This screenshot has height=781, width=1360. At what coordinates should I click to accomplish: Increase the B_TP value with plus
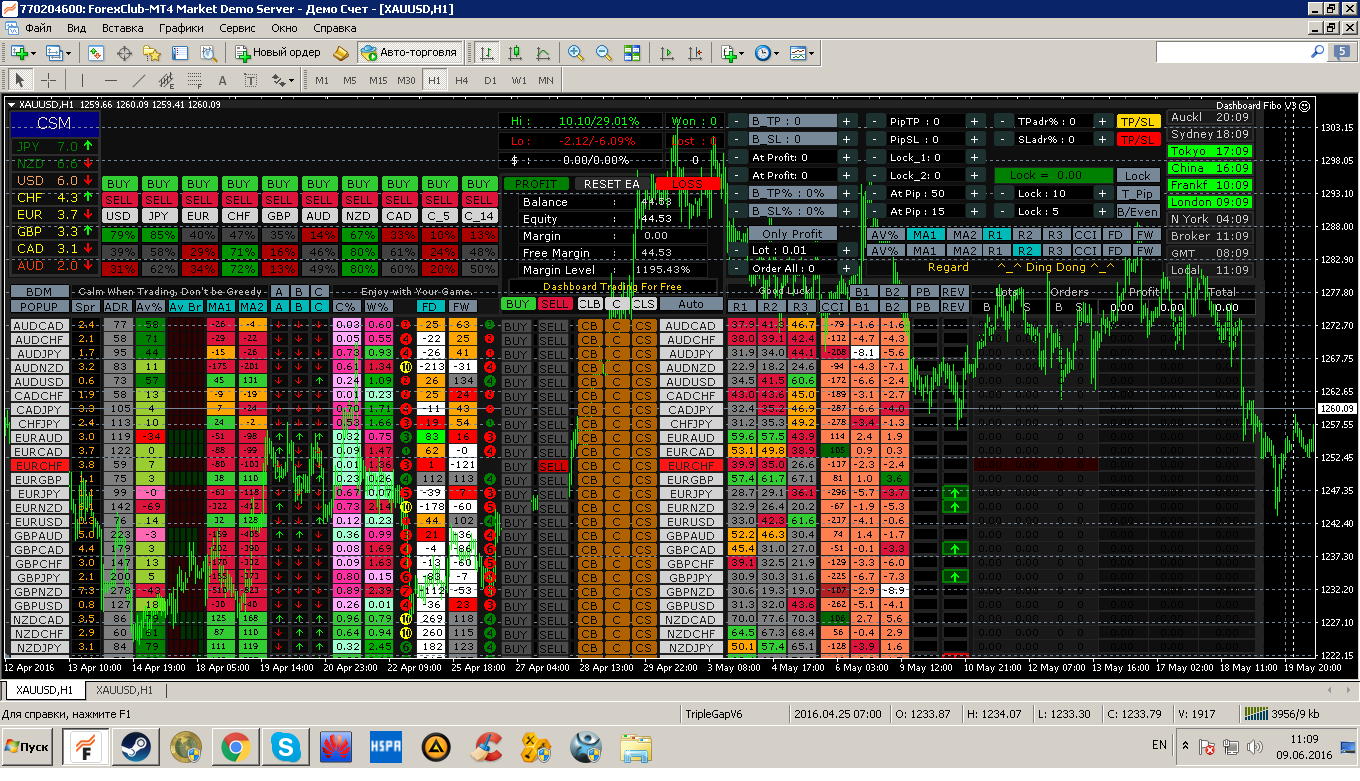pyautogui.click(x=846, y=121)
